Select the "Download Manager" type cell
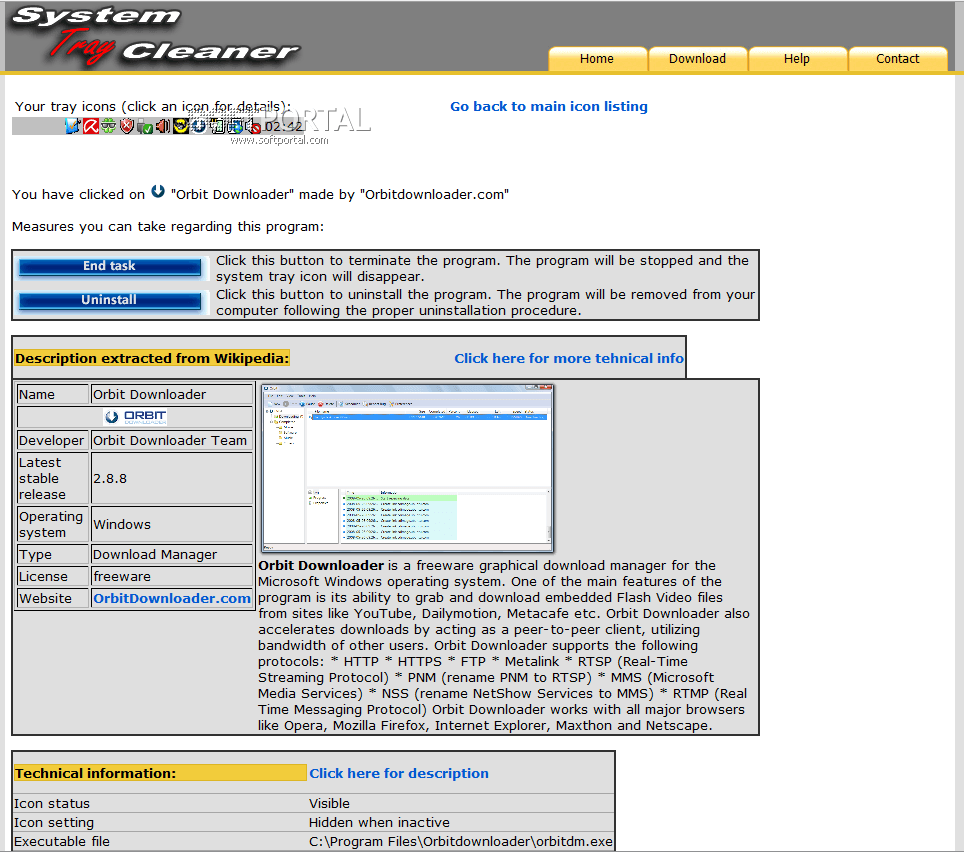This screenshot has height=853, width=964. pos(172,554)
